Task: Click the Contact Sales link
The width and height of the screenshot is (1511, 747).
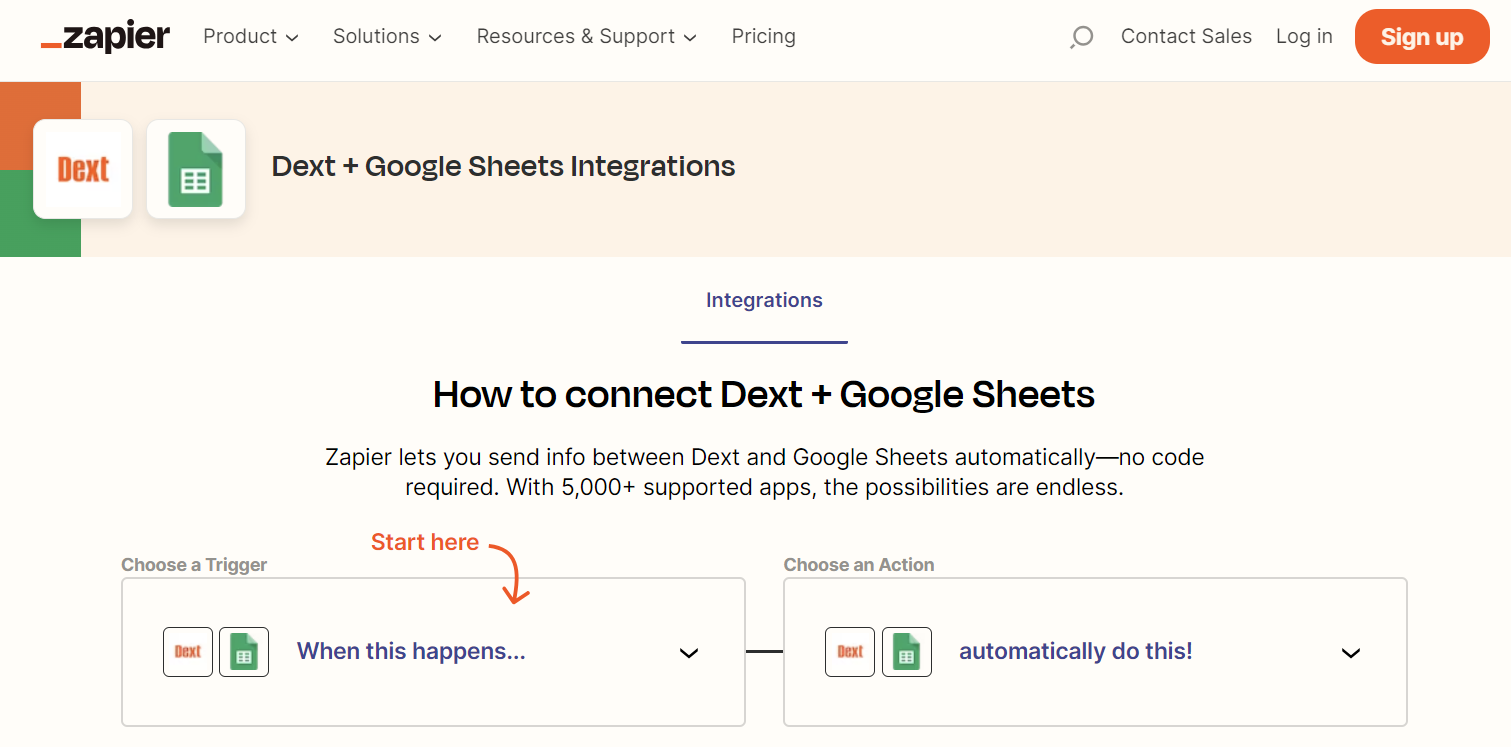Action: [1186, 36]
